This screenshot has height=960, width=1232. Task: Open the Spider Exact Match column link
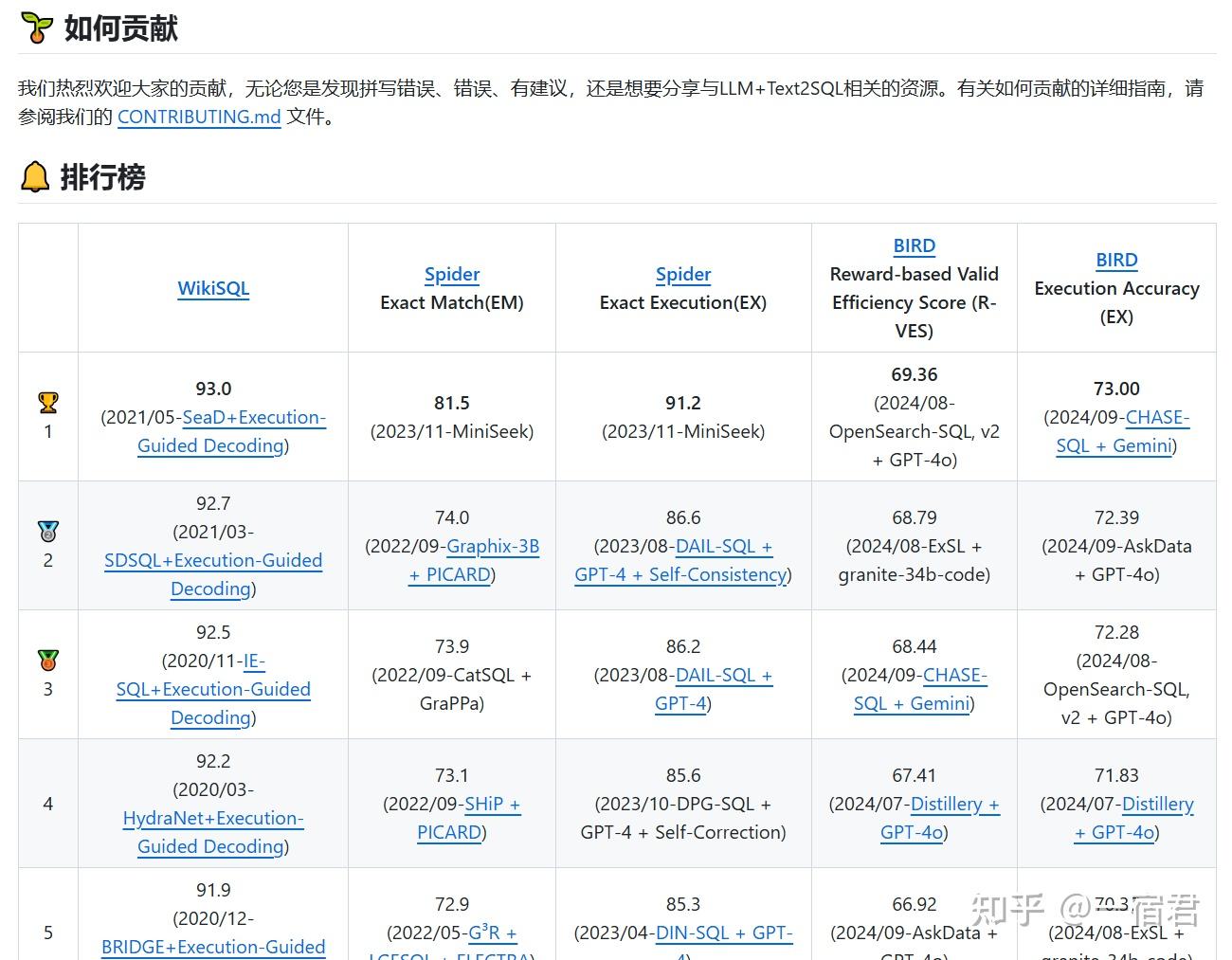[451, 274]
